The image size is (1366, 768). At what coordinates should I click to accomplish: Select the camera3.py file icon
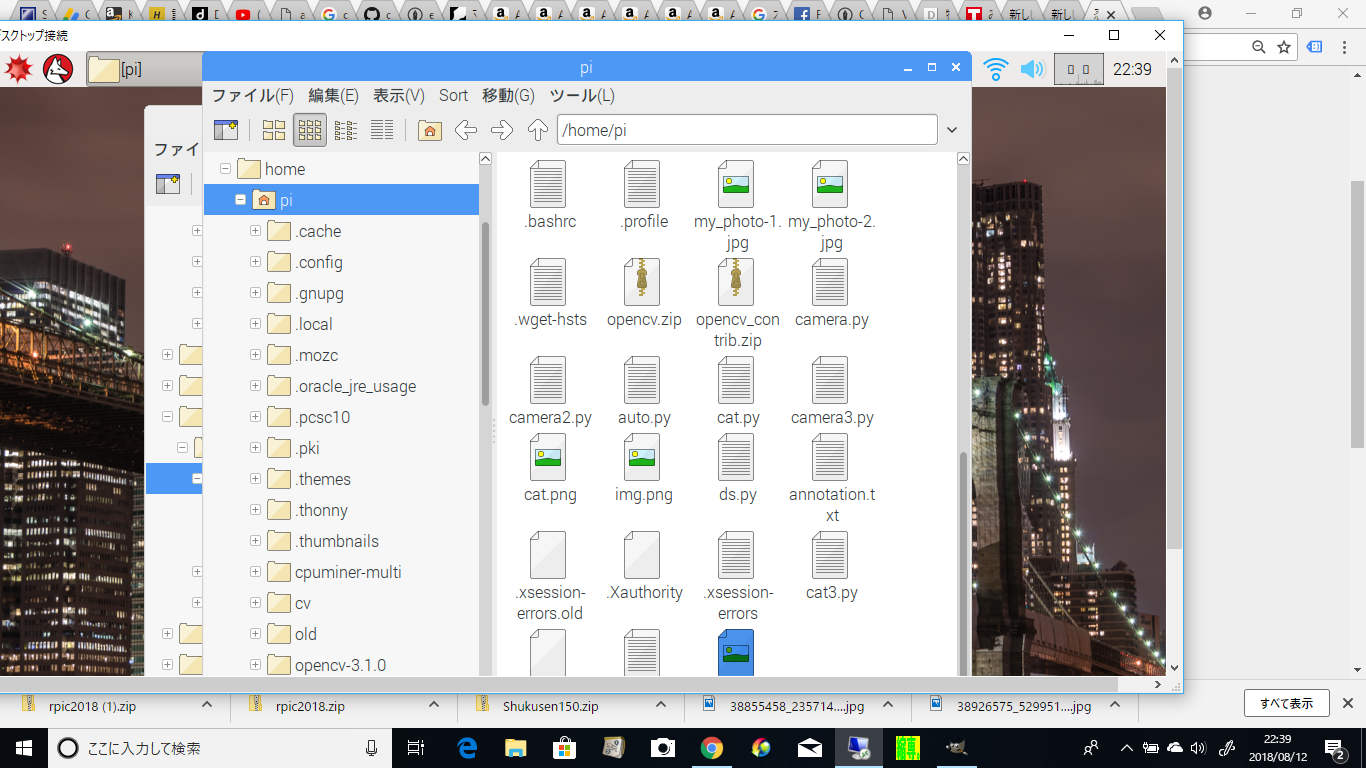click(x=830, y=381)
